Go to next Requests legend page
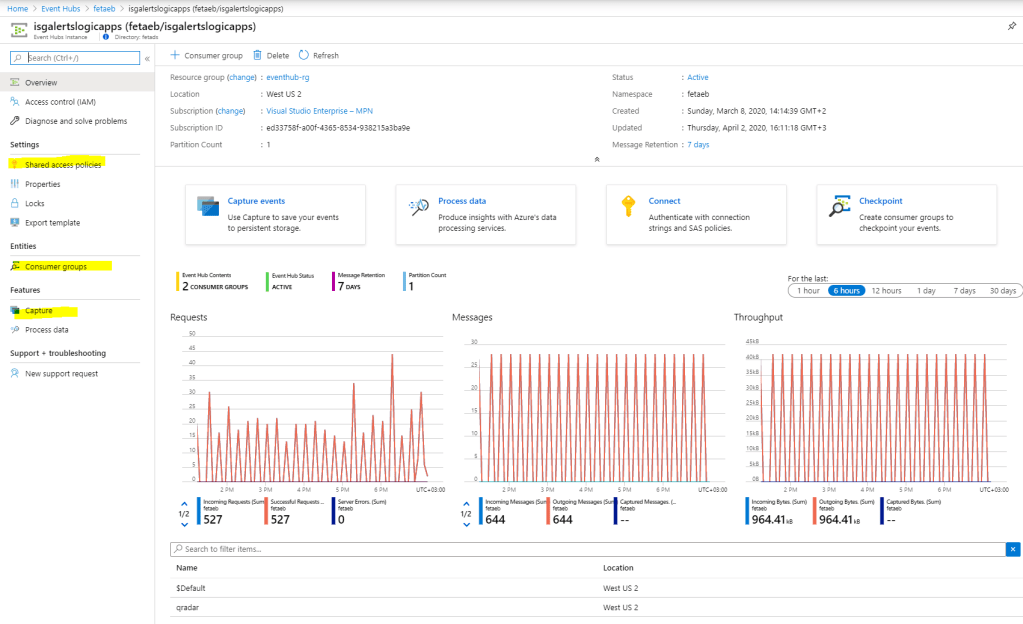The width and height of the screenshot is (1023, 624). [x=184, y=524]
